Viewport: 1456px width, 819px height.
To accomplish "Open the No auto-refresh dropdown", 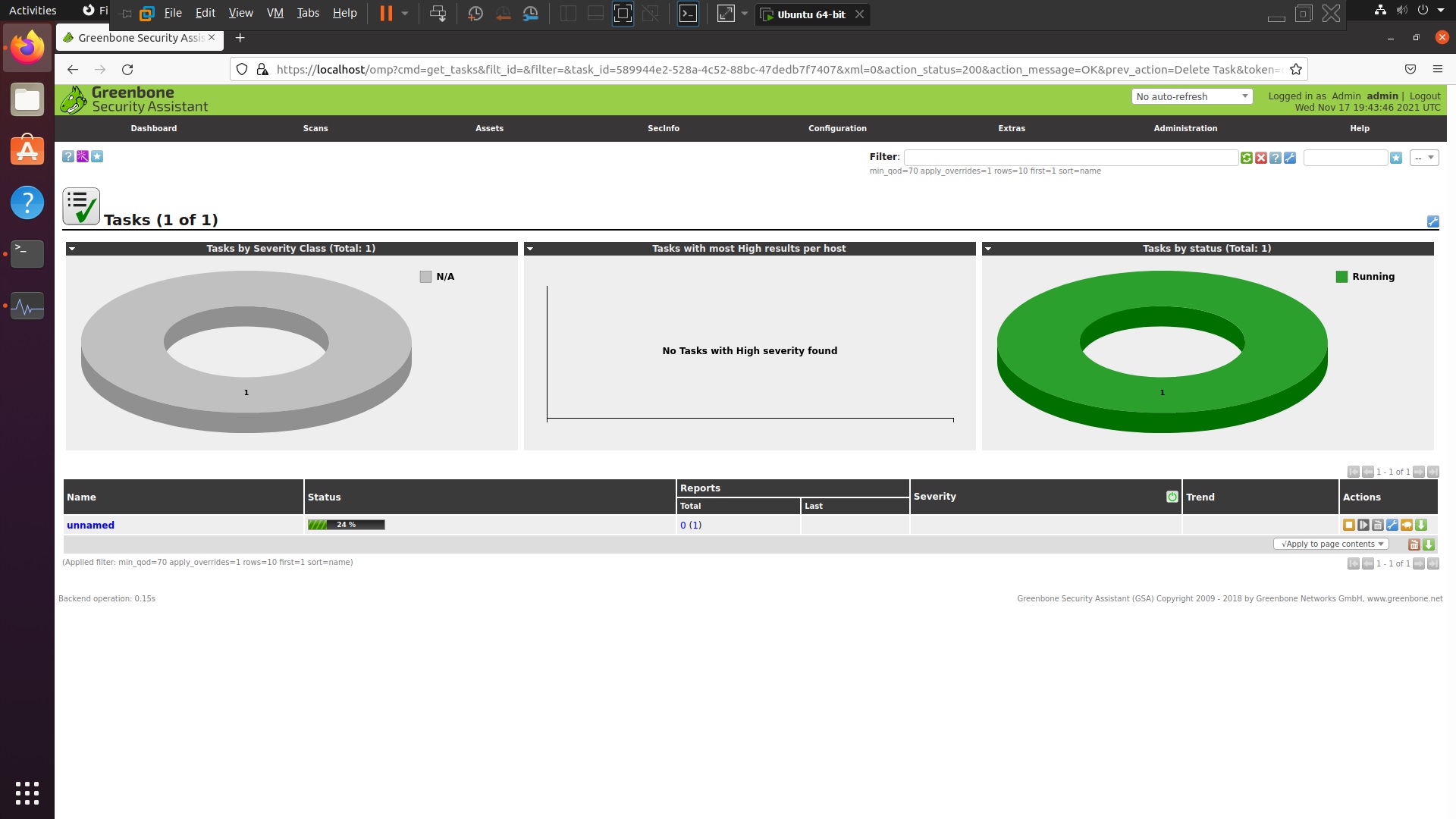I will click(x=1191, y=96).
